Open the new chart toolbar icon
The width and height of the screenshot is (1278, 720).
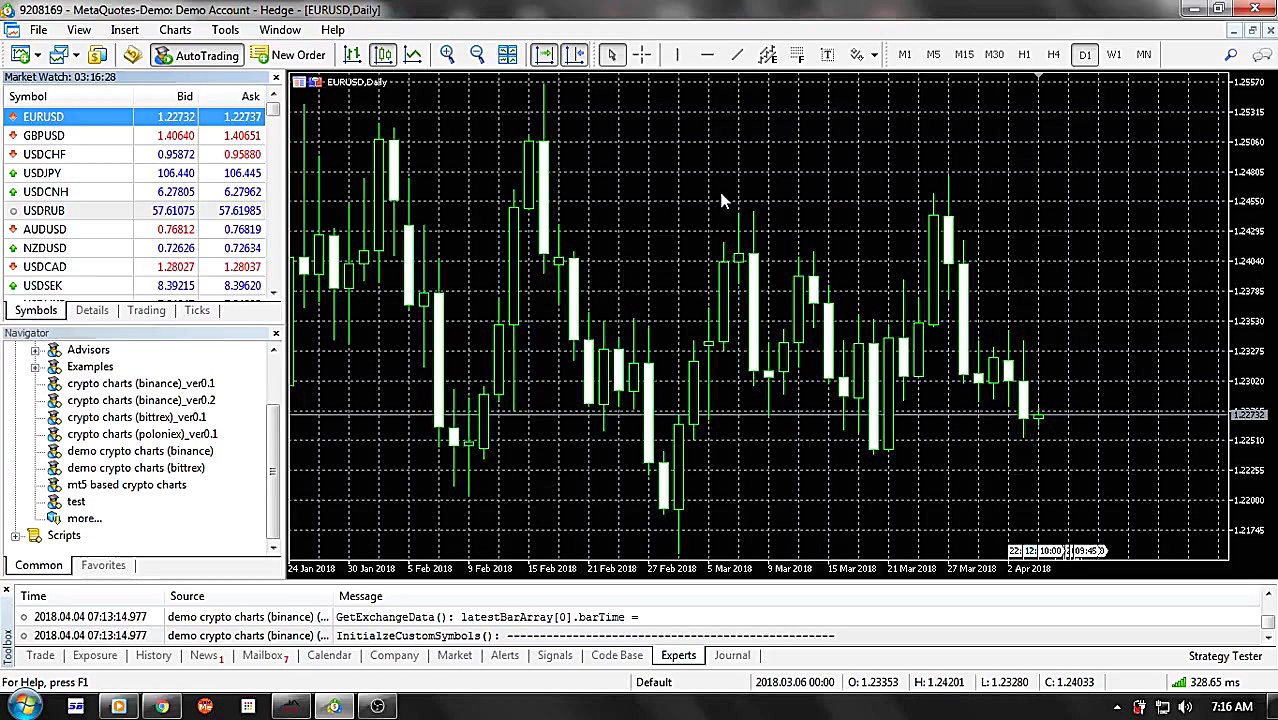click(20, 55)
